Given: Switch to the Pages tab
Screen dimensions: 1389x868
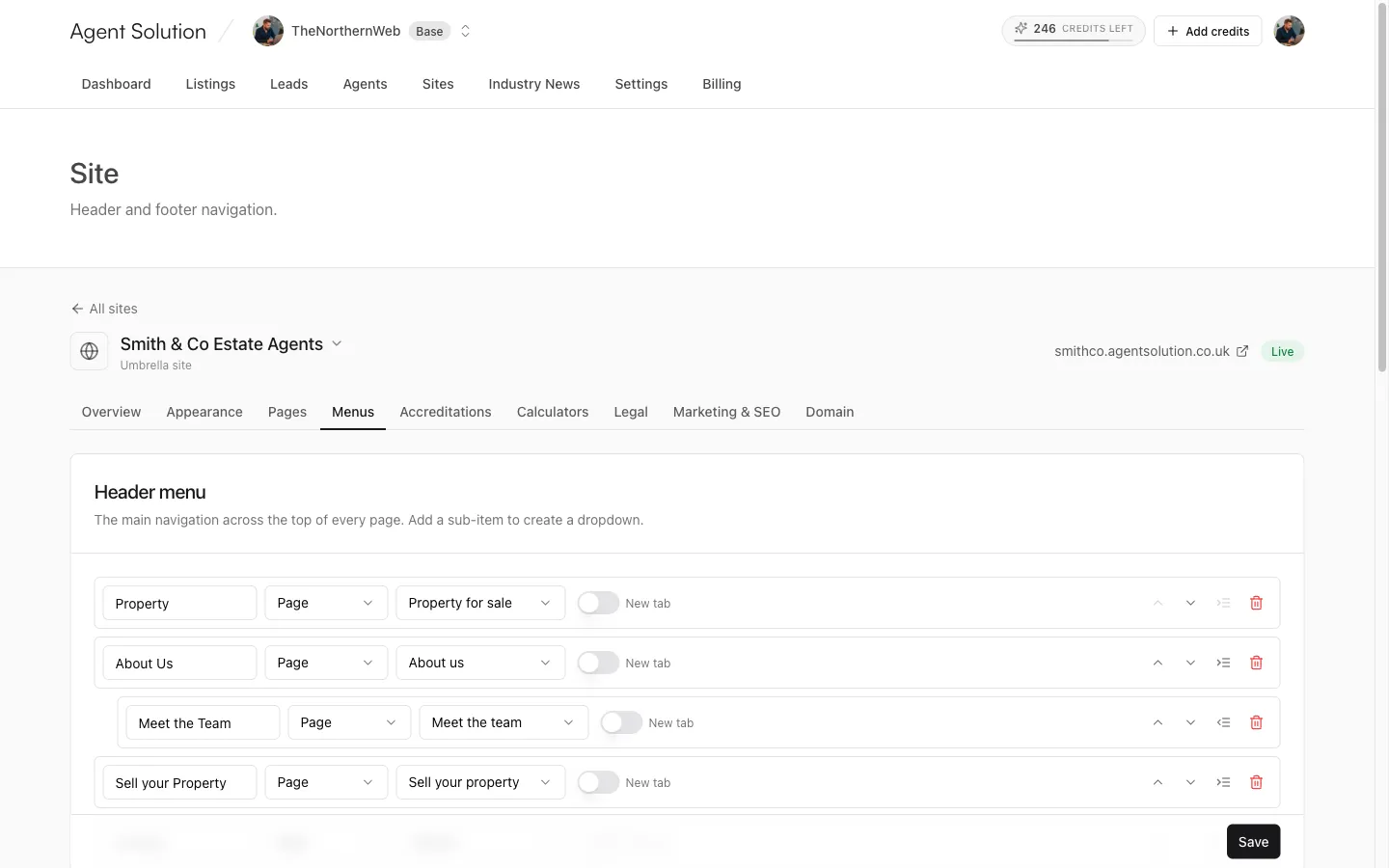Looking at the screenshot, I should click(287, 412).
